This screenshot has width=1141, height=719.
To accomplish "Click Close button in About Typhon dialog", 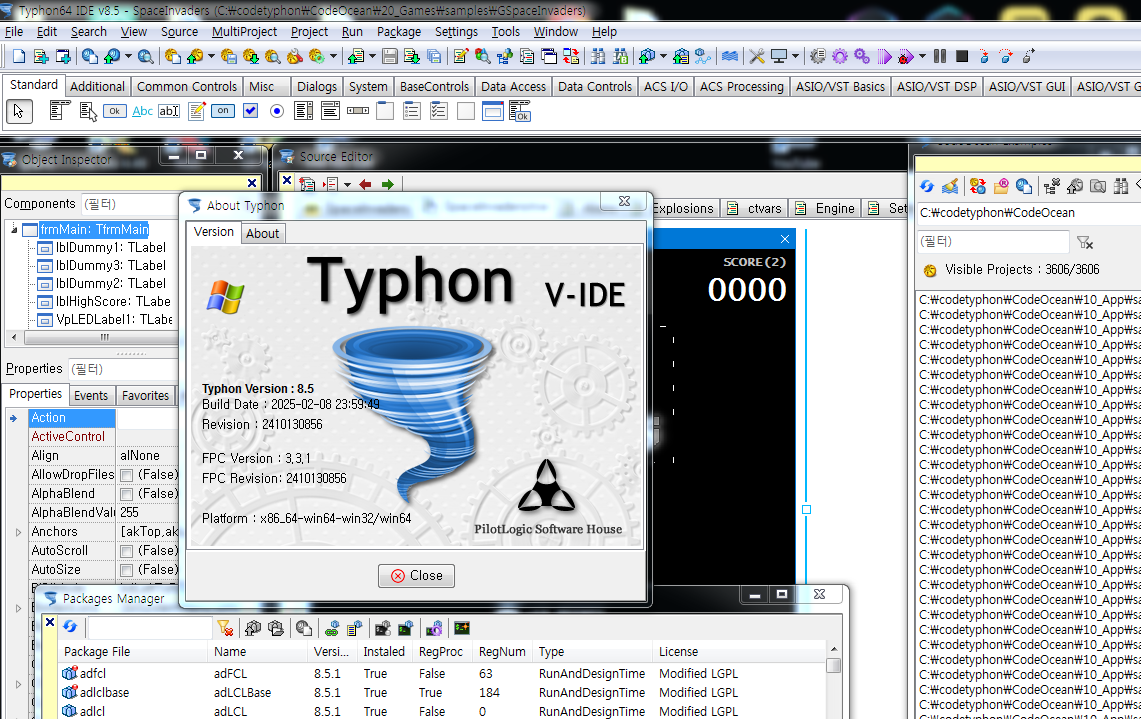I will point(416,576).
